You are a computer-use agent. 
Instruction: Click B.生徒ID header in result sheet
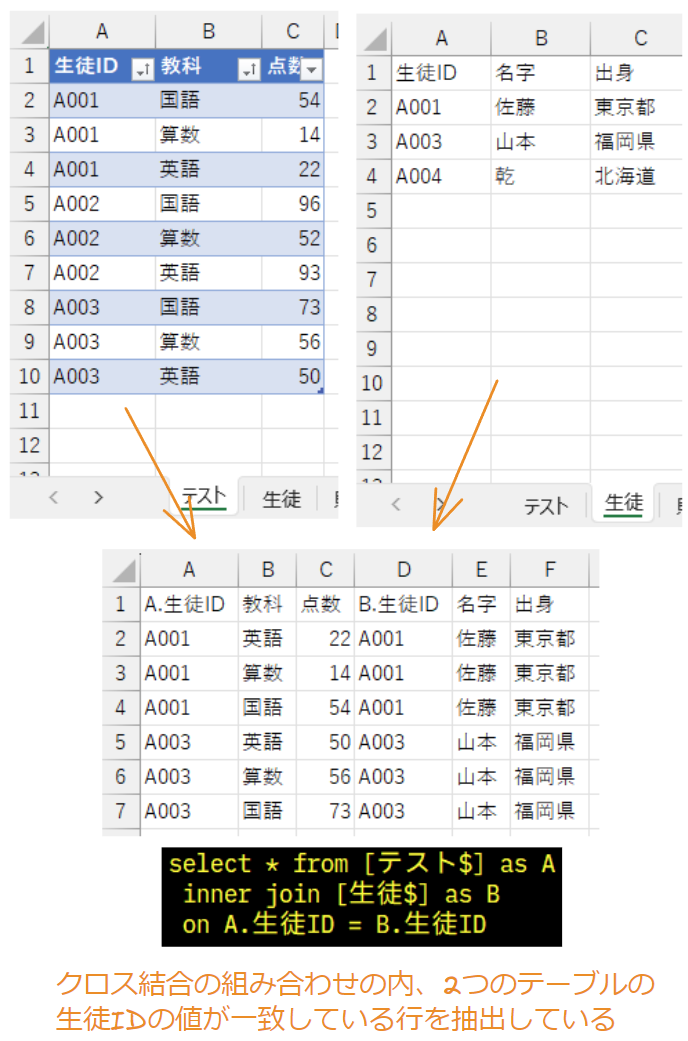click(403, 604)
